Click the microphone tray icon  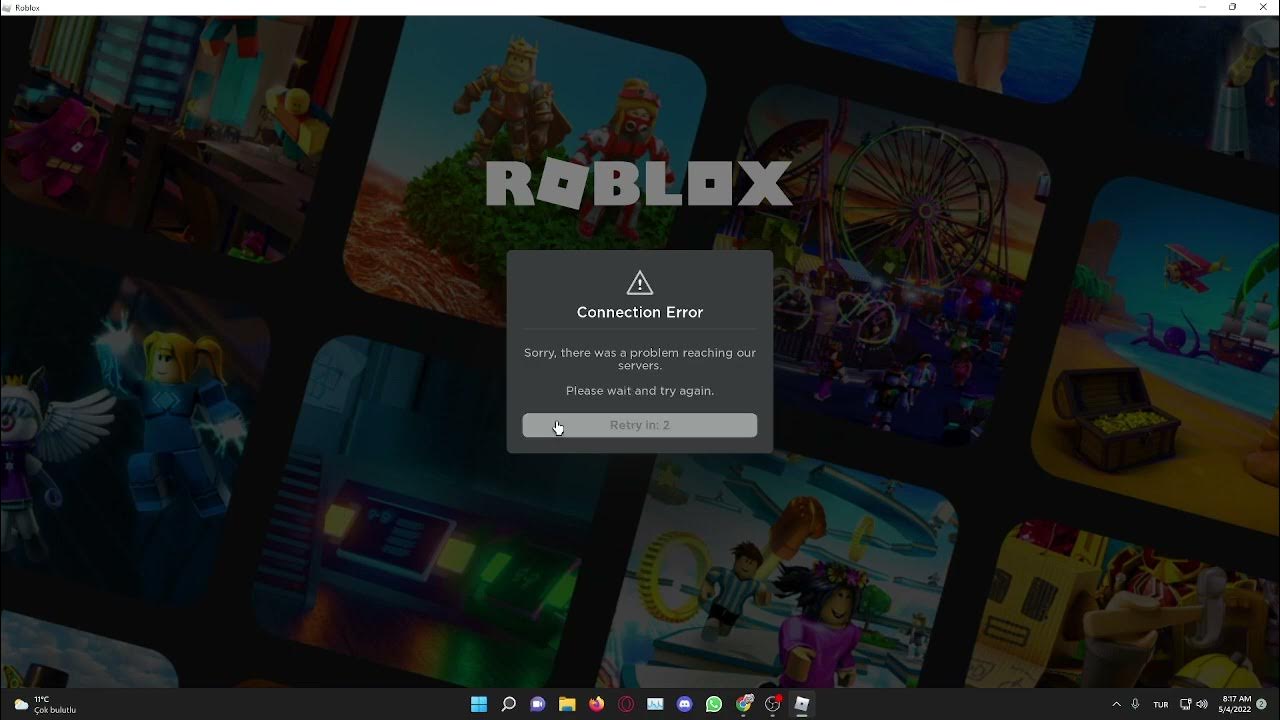coord(1135,704)
